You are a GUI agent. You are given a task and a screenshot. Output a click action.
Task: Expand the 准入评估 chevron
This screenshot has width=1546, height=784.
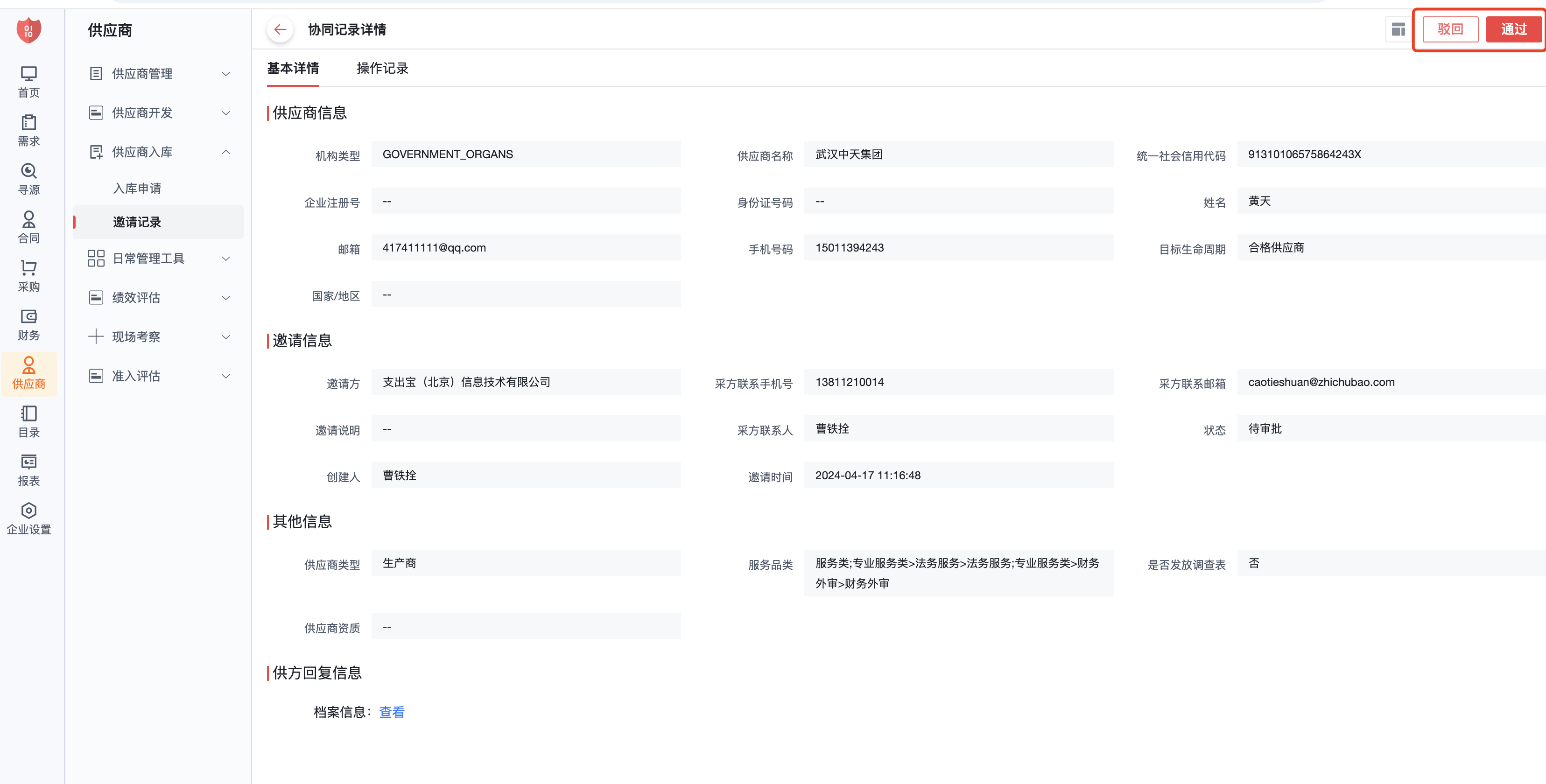point(226,376)
